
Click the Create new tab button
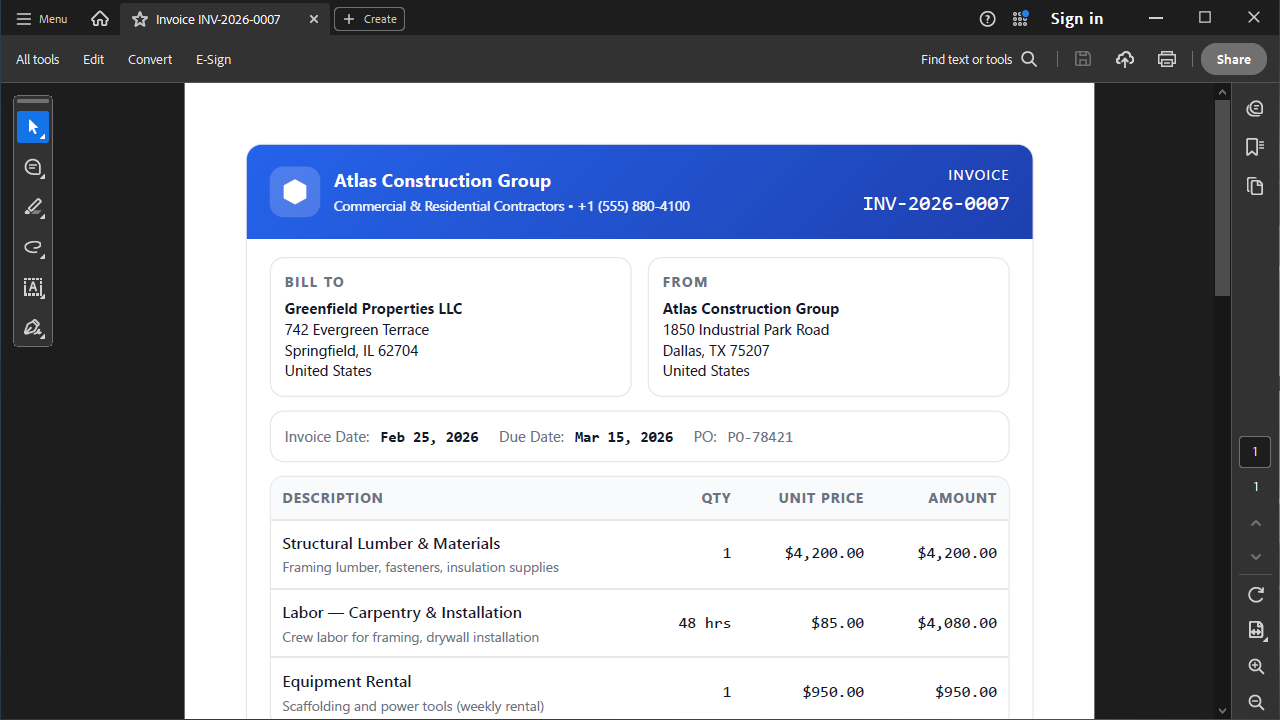[x=369, y=19]
